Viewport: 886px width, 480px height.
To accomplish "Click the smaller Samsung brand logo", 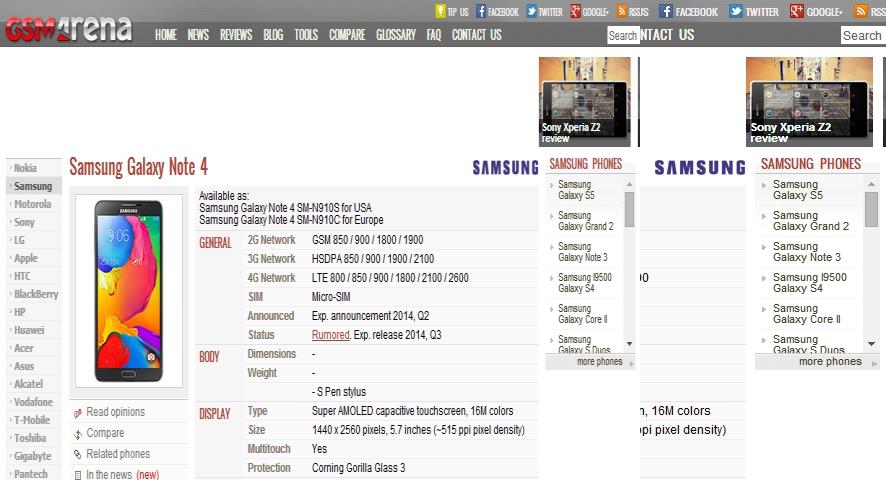I will (505, 167).
